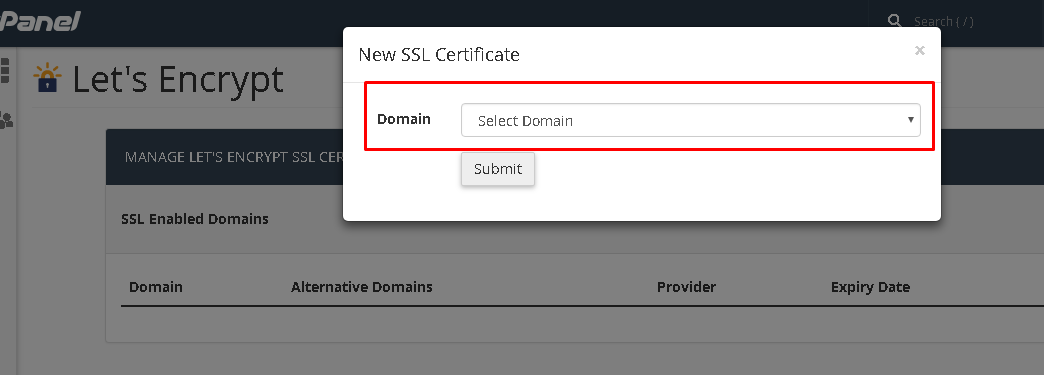Click the Select Domain dropdown arrow
Screen dimensions: 1044x375
point(910,120)
